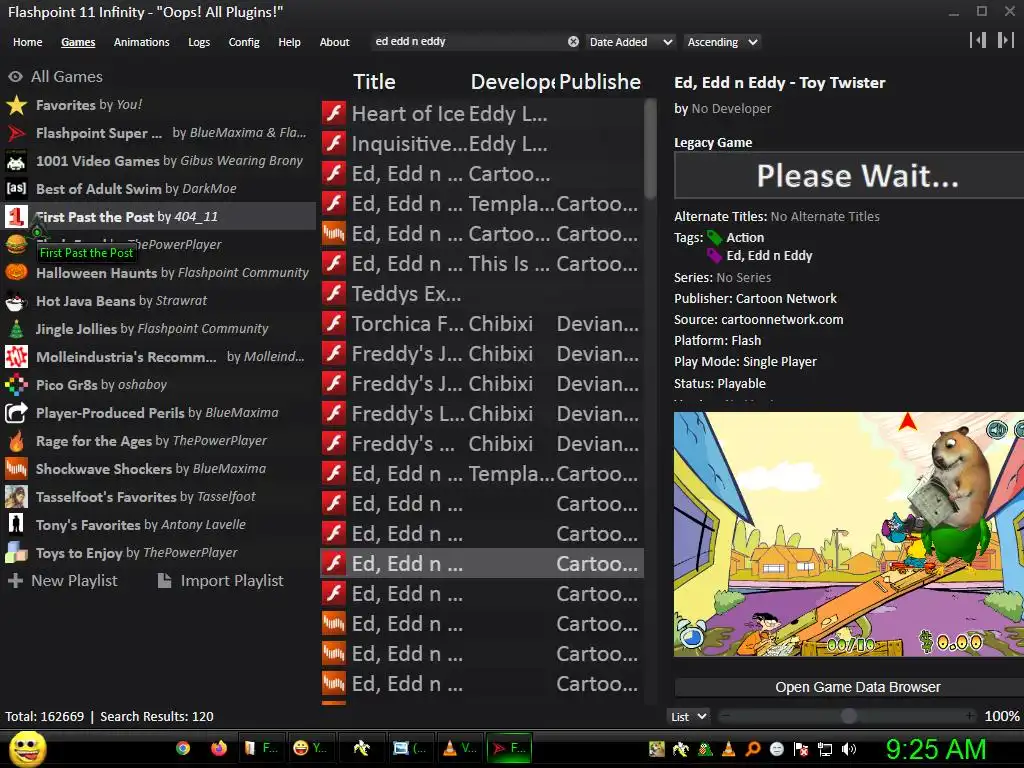
Task: Click the green Action tag icon
Action: point(714,238)
